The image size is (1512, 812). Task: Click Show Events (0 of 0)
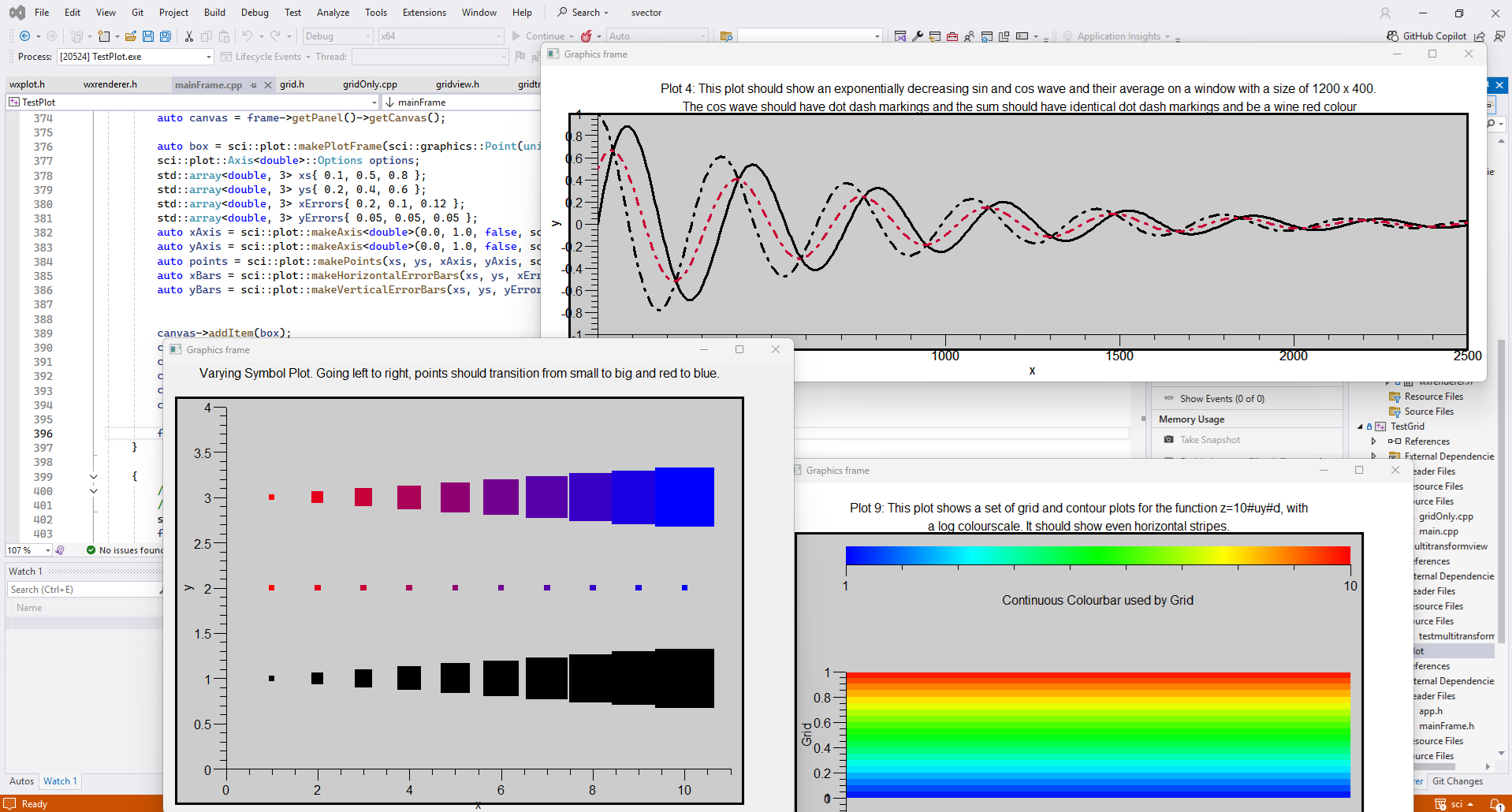[1221, 399]
